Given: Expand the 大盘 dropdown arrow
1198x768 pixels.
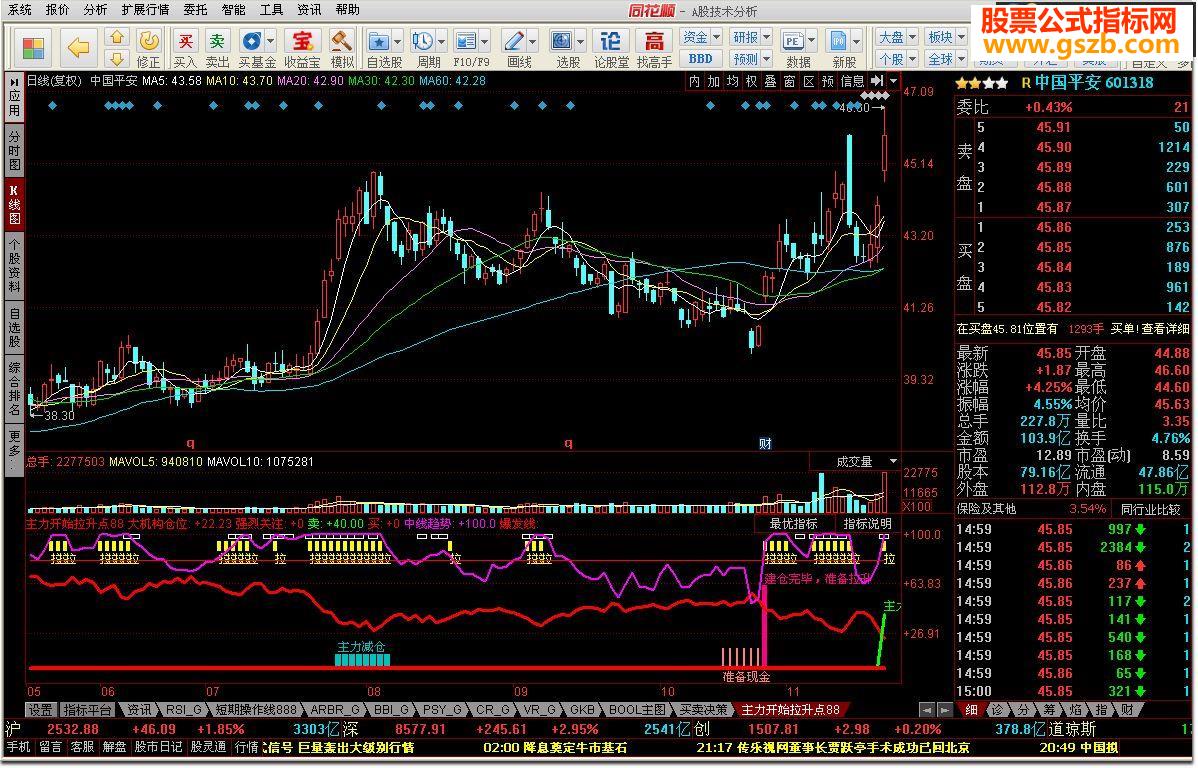Looking at the screenshot, I should coord(911,37).
